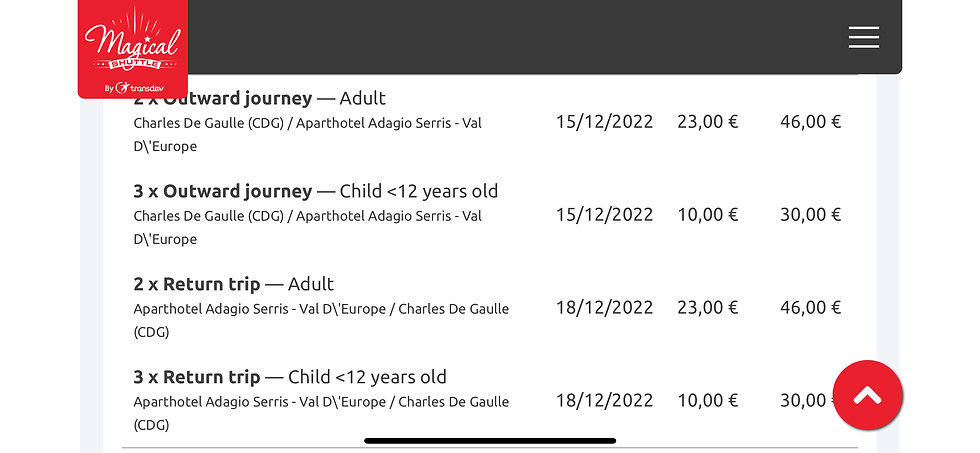Screen dimensions: 980x453
Task: Select the Return trip Child <12 line title
Action: pyautogui.click(x=290, y=377)
